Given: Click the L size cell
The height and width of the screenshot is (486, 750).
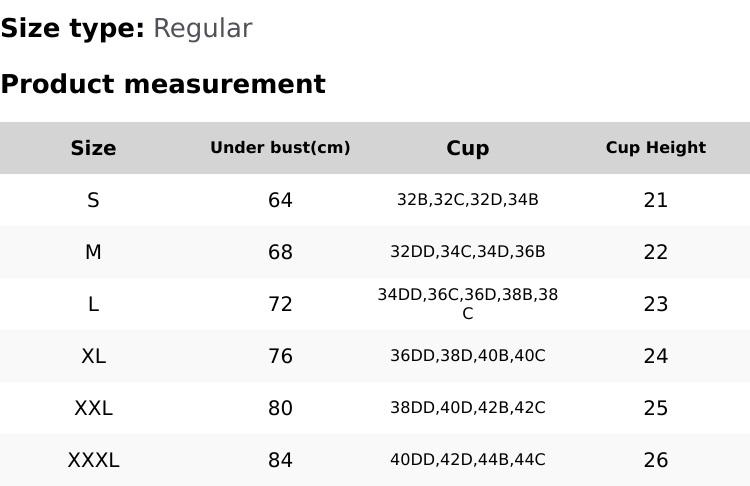Looking at the screenshot, I should (x=93, y=304).
